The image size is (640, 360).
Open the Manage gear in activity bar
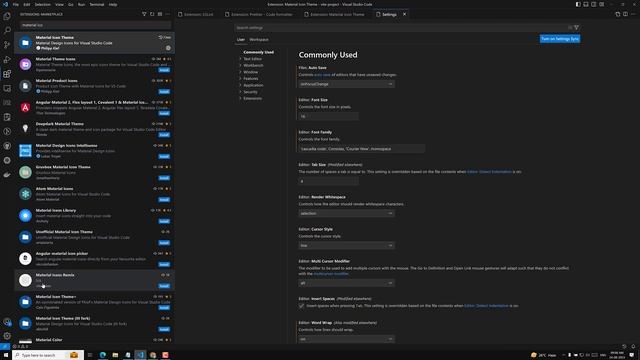click(7, 336)
